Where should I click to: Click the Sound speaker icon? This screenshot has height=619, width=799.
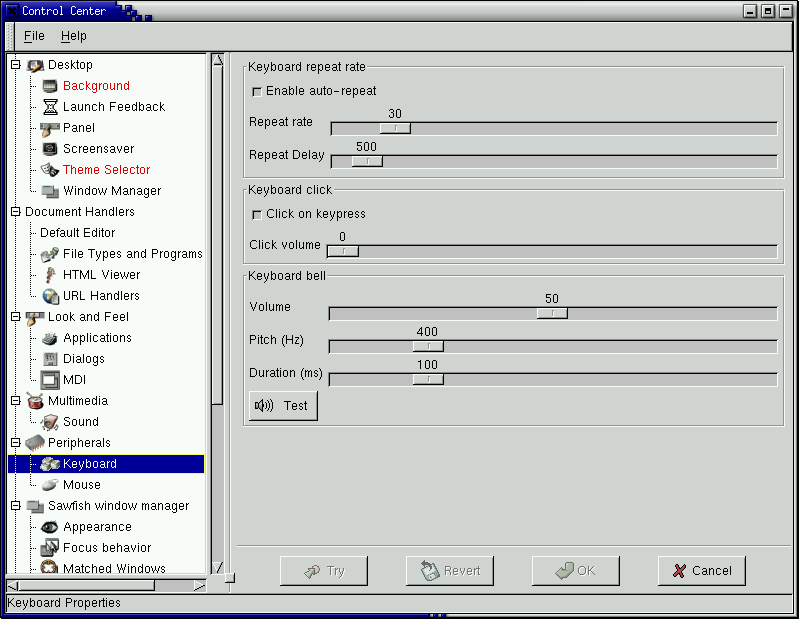click(x=50, y=422)
